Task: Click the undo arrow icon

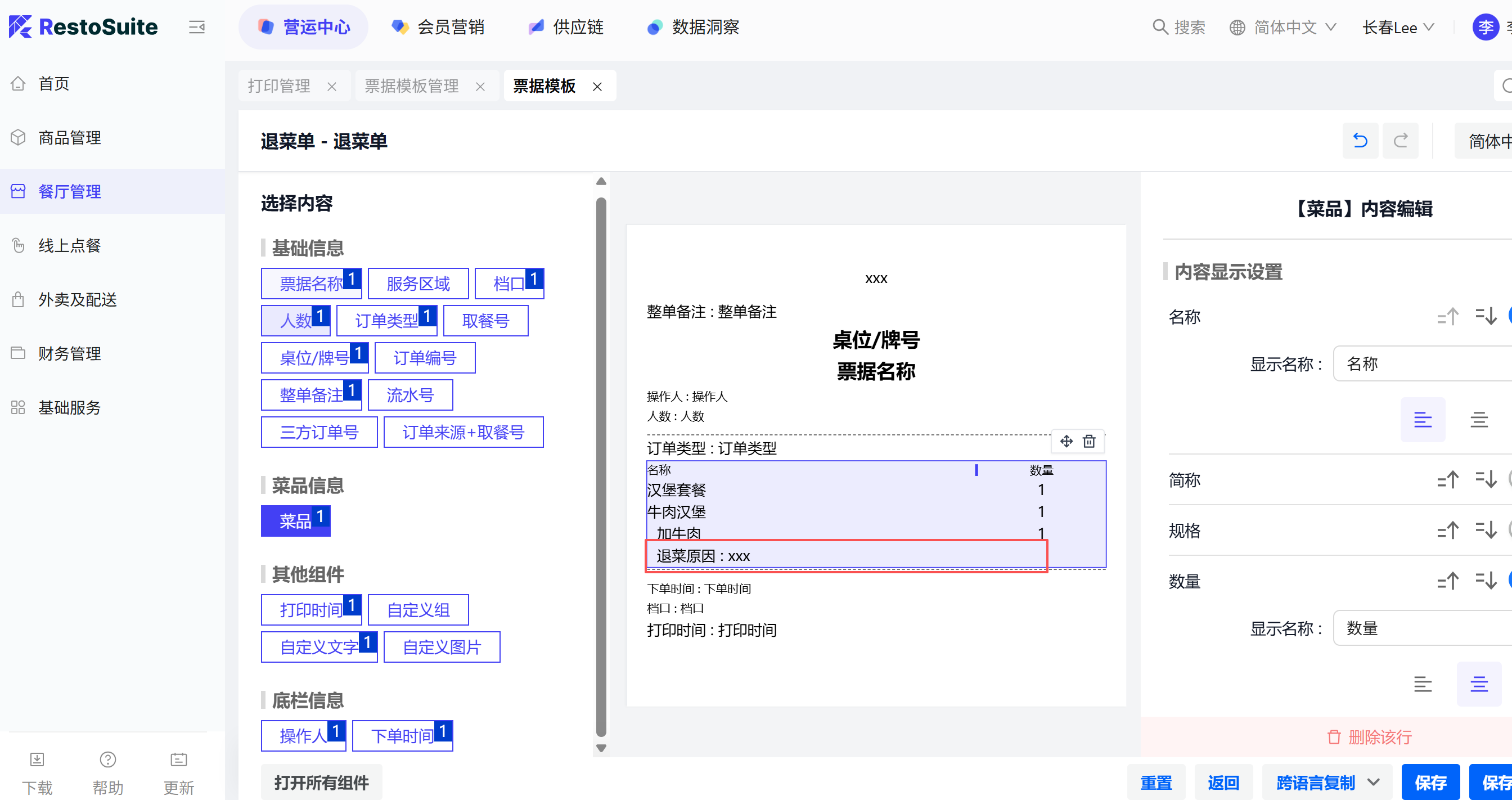Action: point(1360,141)
